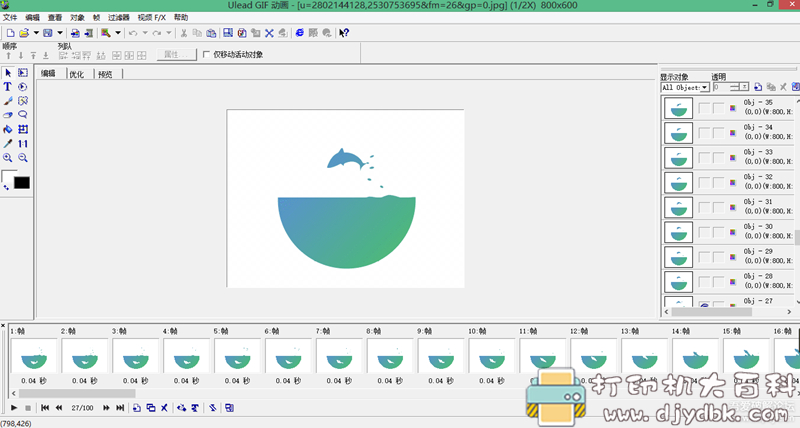Click the context help arrow icon
800x428 pixels.
click(x=344, y=33)
